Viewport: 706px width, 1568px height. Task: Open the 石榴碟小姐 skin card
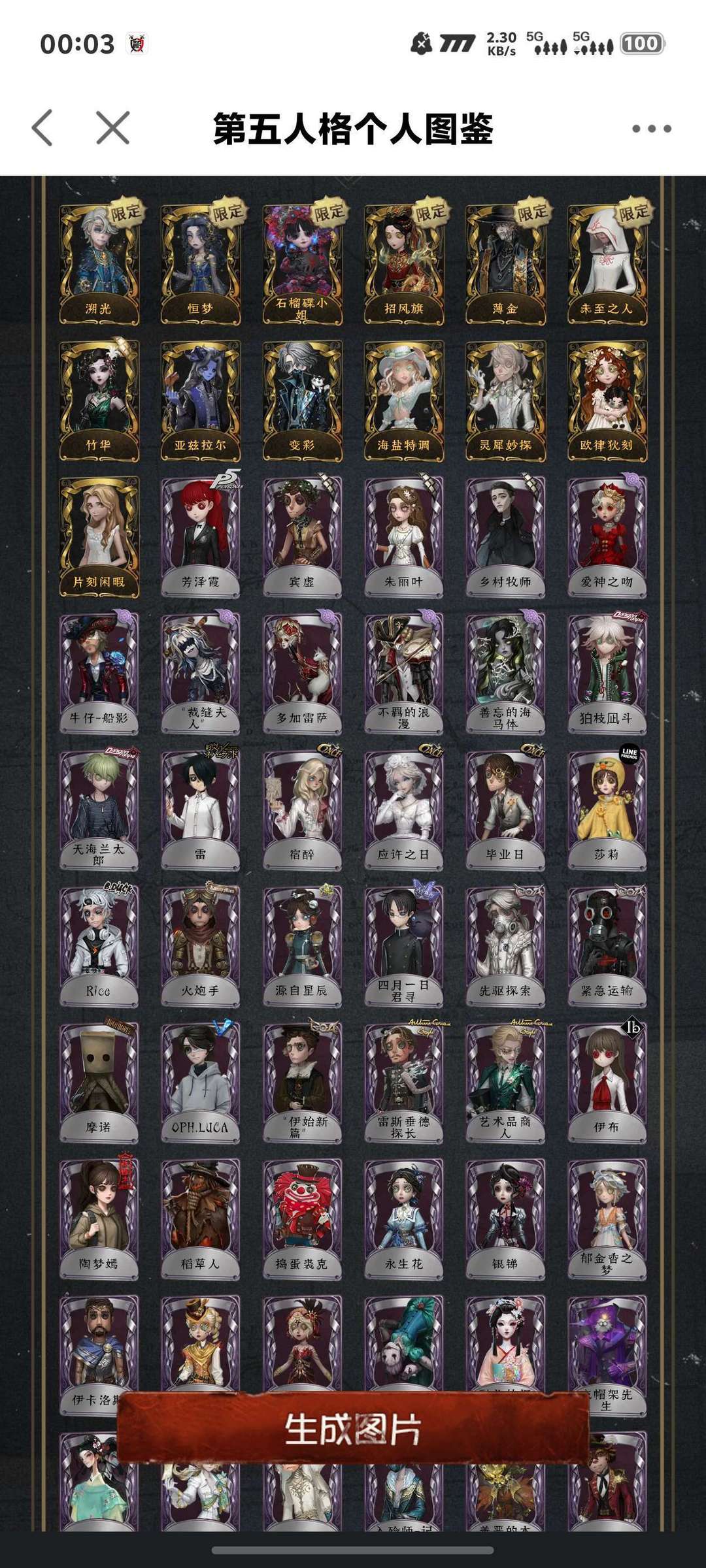[x=302, y=265]
